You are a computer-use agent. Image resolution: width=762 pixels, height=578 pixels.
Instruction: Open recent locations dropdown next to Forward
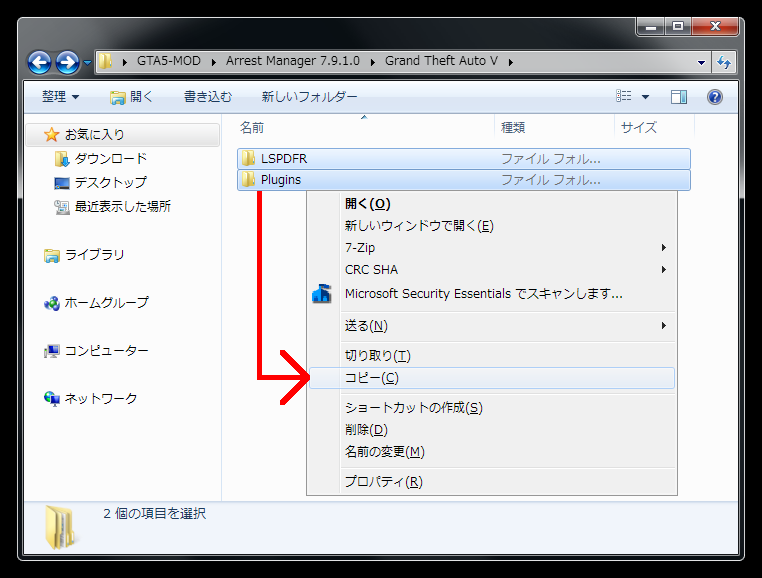(x=87, y=62)
